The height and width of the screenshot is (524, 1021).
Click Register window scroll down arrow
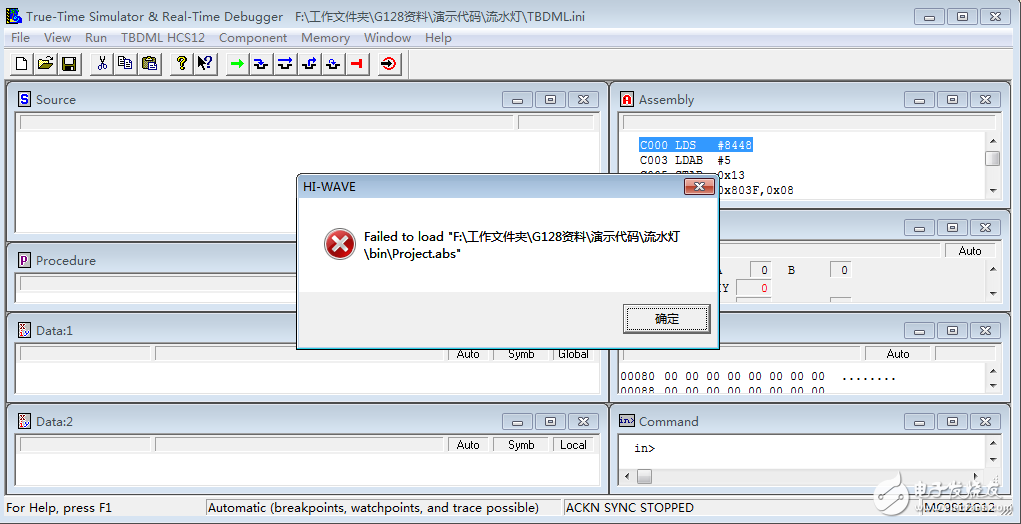pyautogui.click(x=992, y=294)
